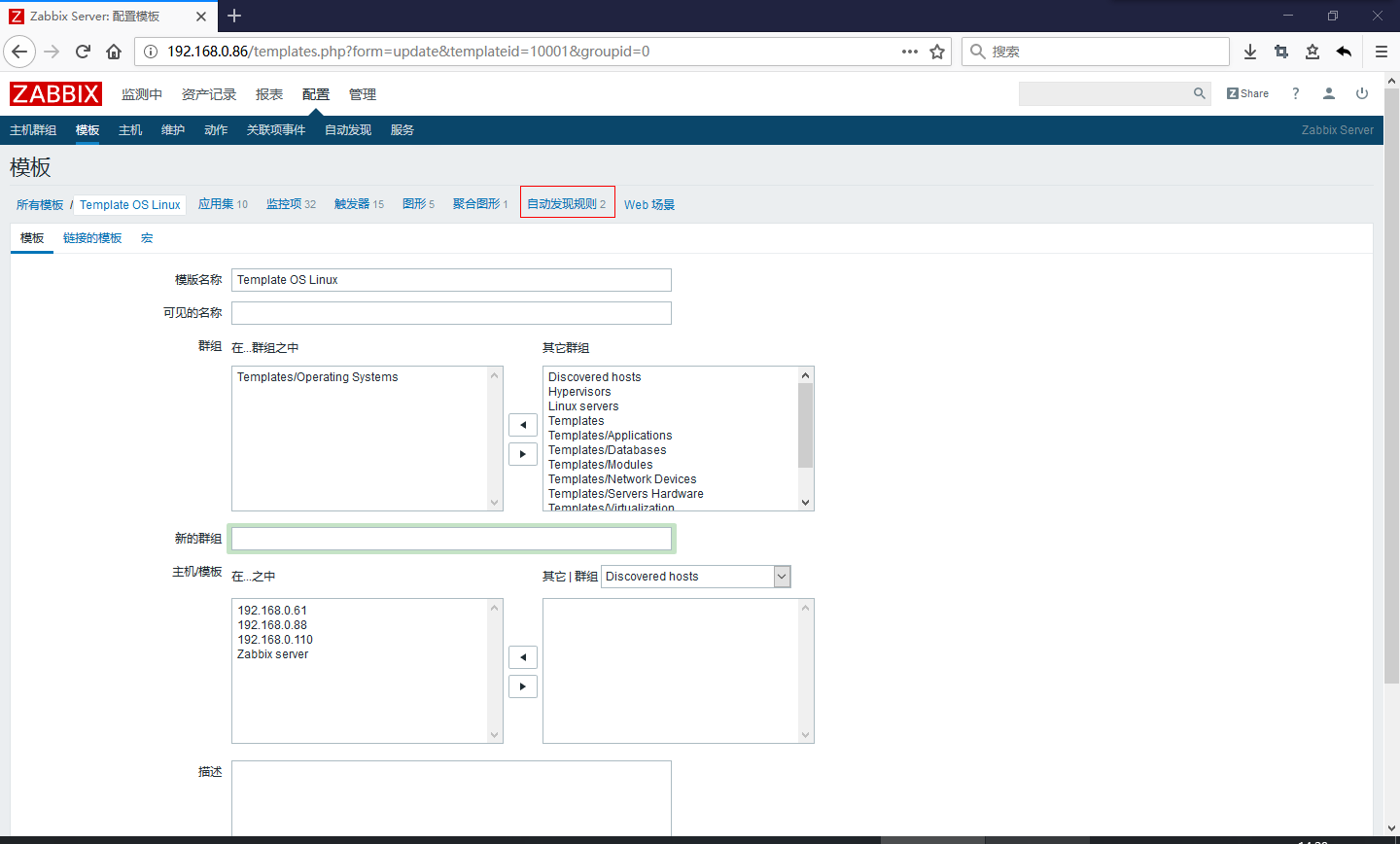Click the logout power icon
The height and width of the screenshot is (844, 1400).
click(x=1362, y=93)
